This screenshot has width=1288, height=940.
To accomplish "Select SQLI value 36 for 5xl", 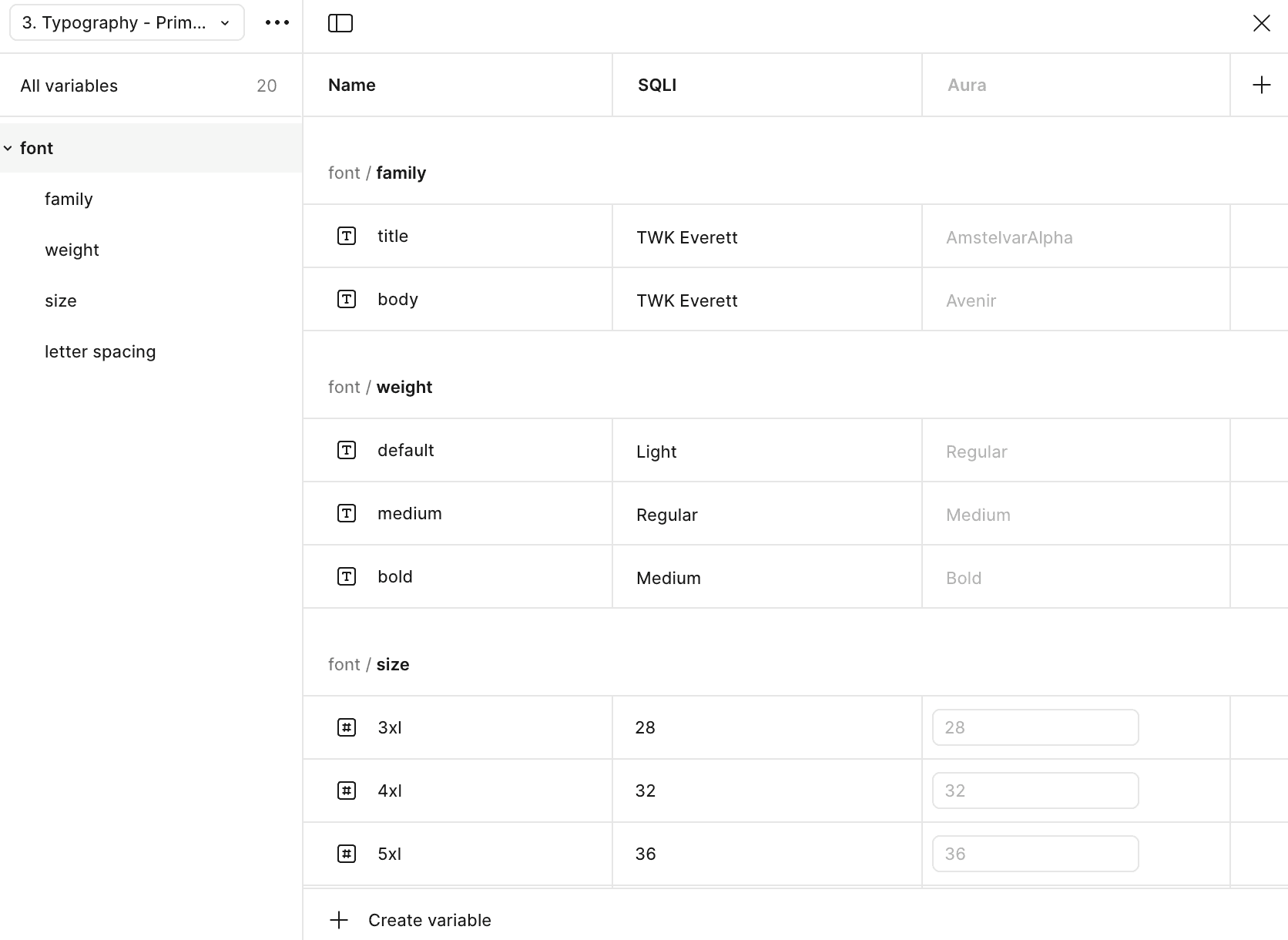I will [x=646, y=854].
